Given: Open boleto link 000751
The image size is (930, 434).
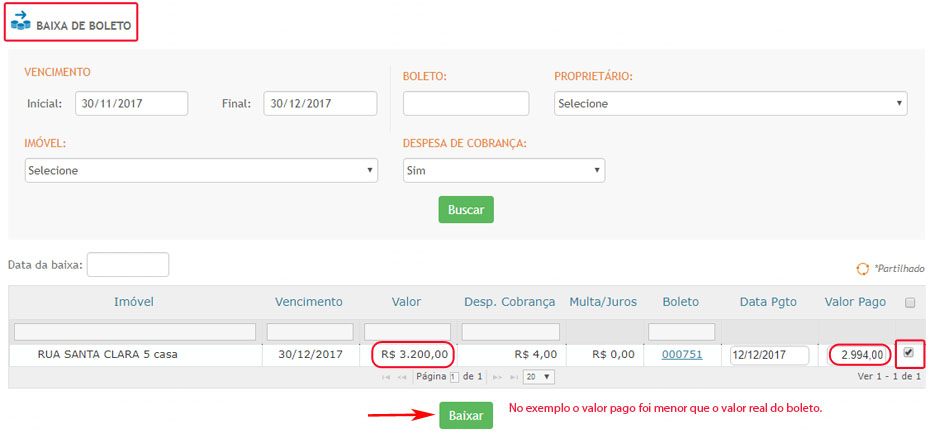Looking at the screenshot, I should 681,354.
